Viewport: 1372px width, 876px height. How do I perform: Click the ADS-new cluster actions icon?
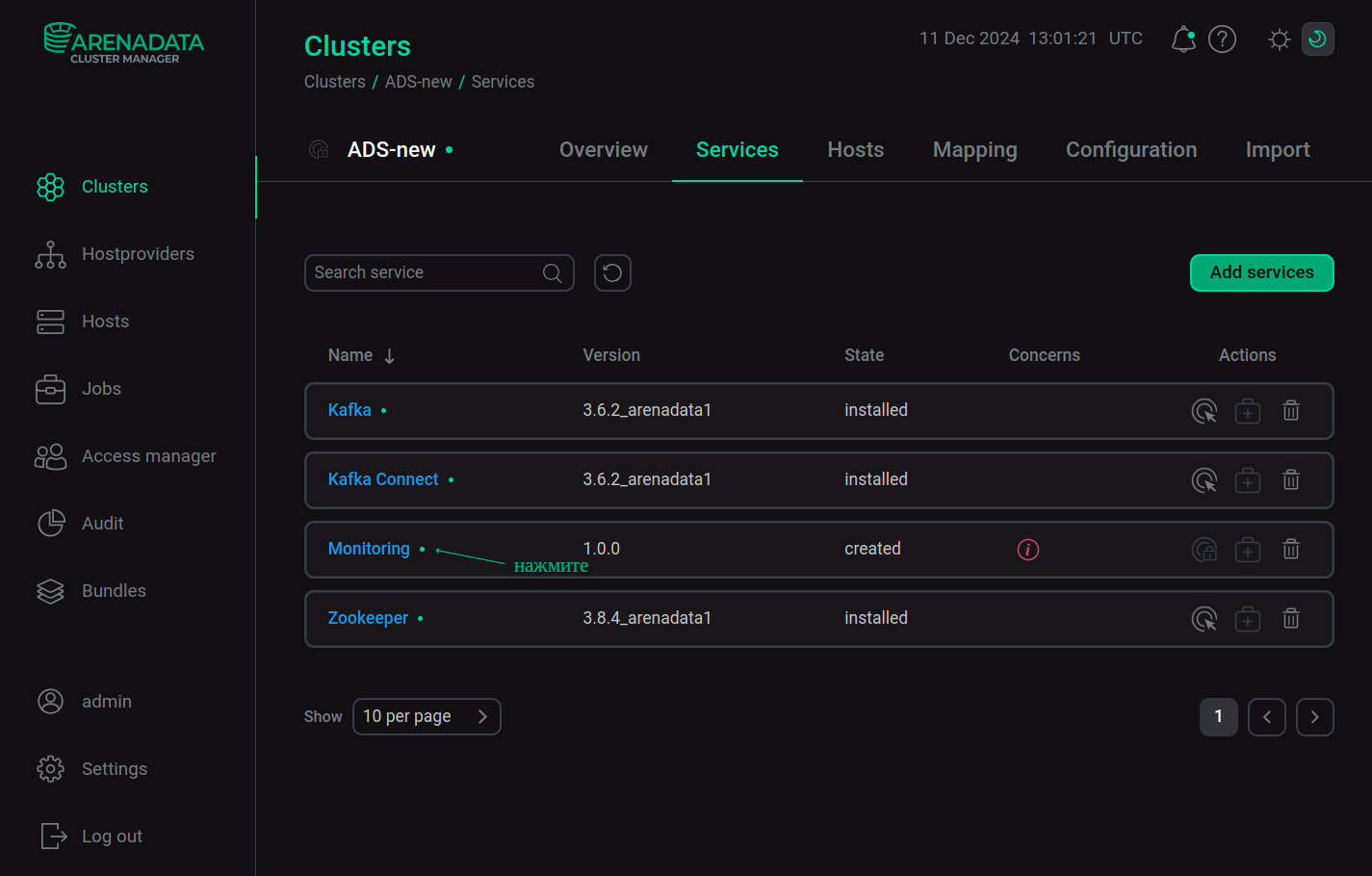(319, 150)
